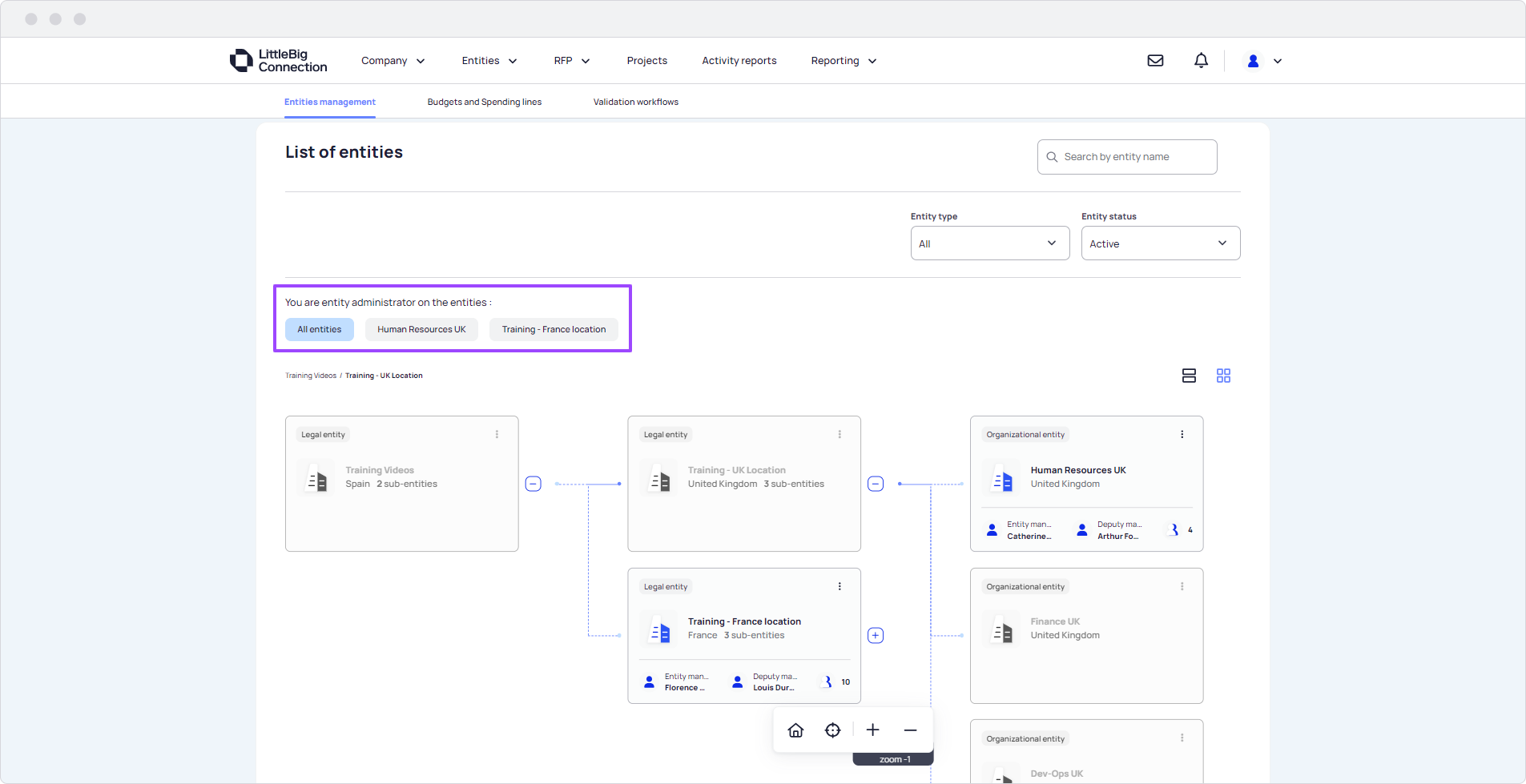Open options menu of Finance UK card

tap(1182, 586)
